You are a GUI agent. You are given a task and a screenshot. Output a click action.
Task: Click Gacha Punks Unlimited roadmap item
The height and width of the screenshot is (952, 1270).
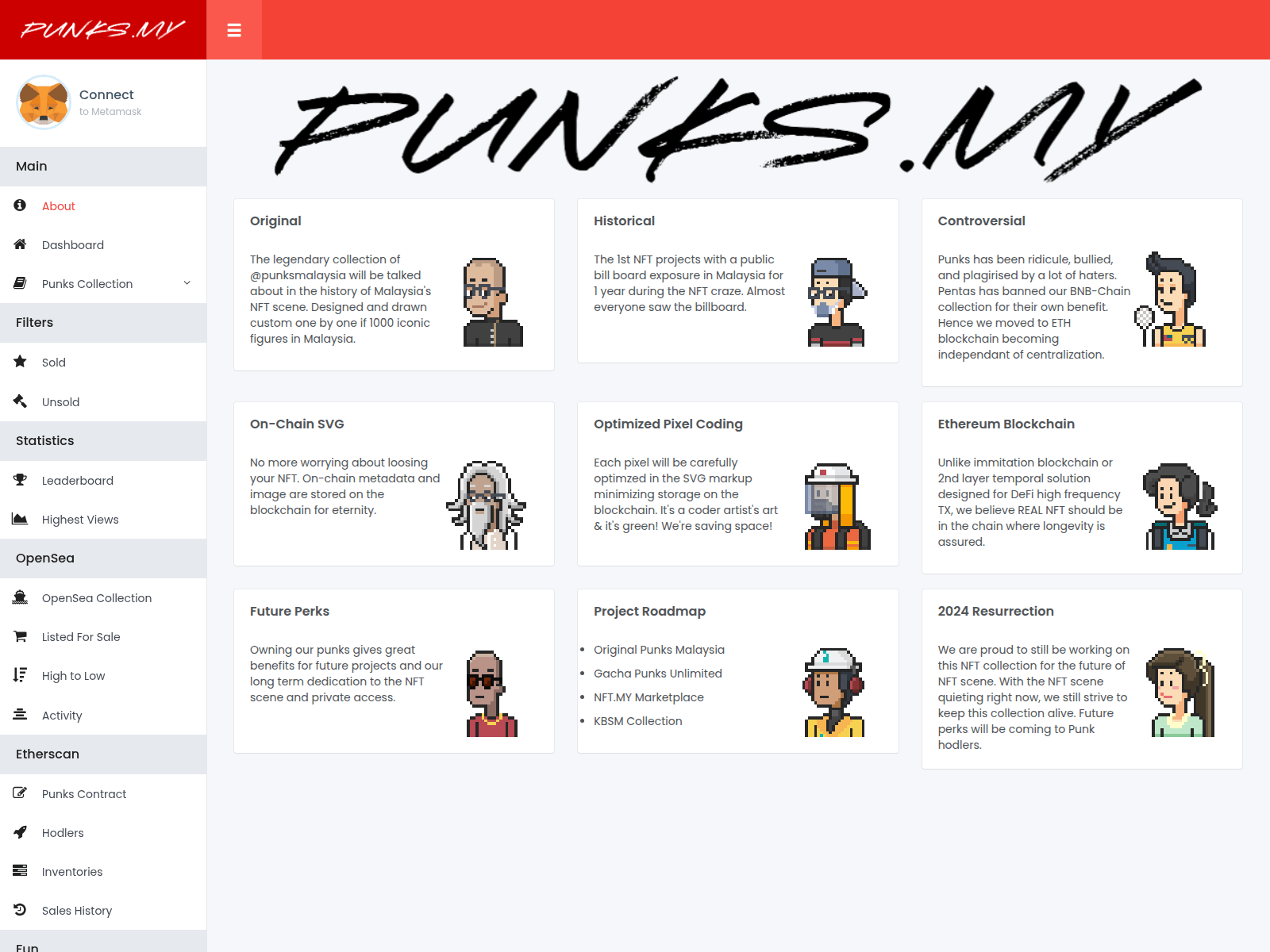pos(658,674)
